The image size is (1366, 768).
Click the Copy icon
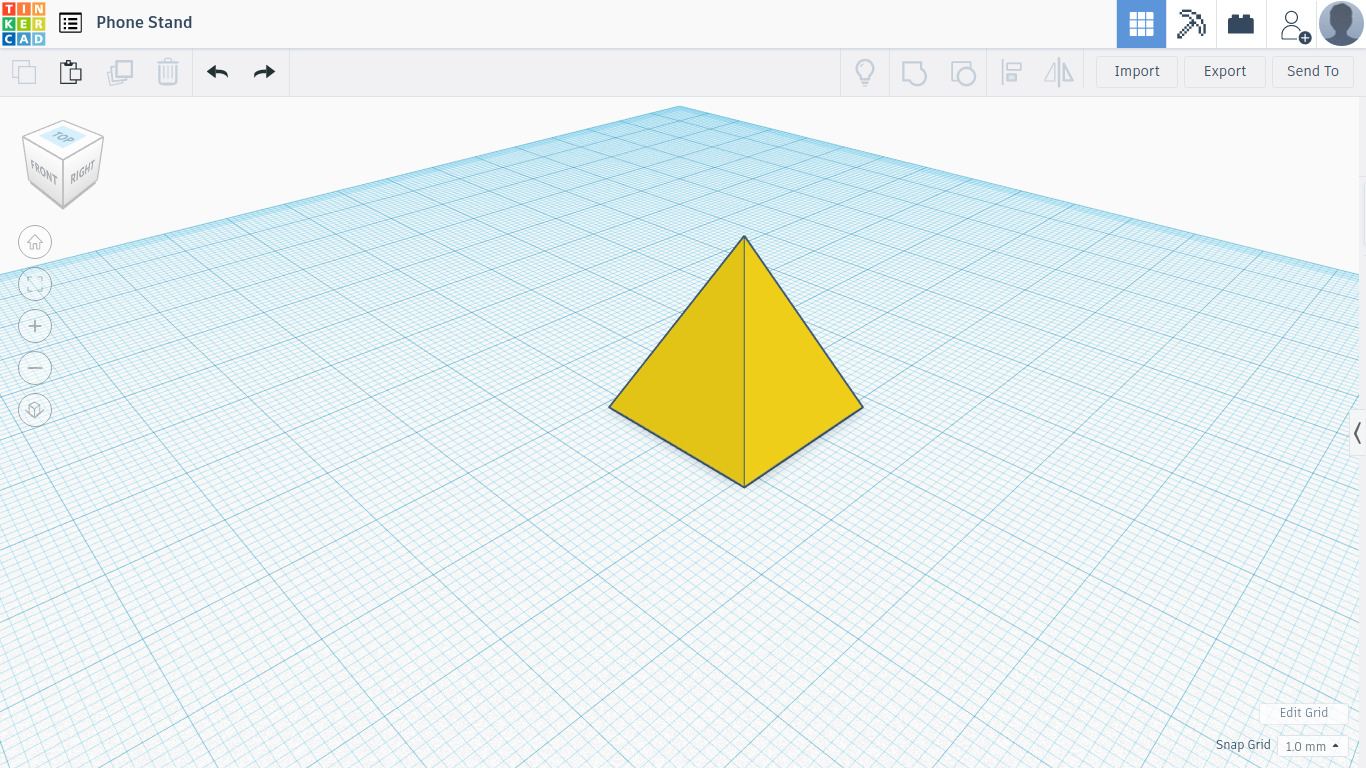(x=24, y=72)
